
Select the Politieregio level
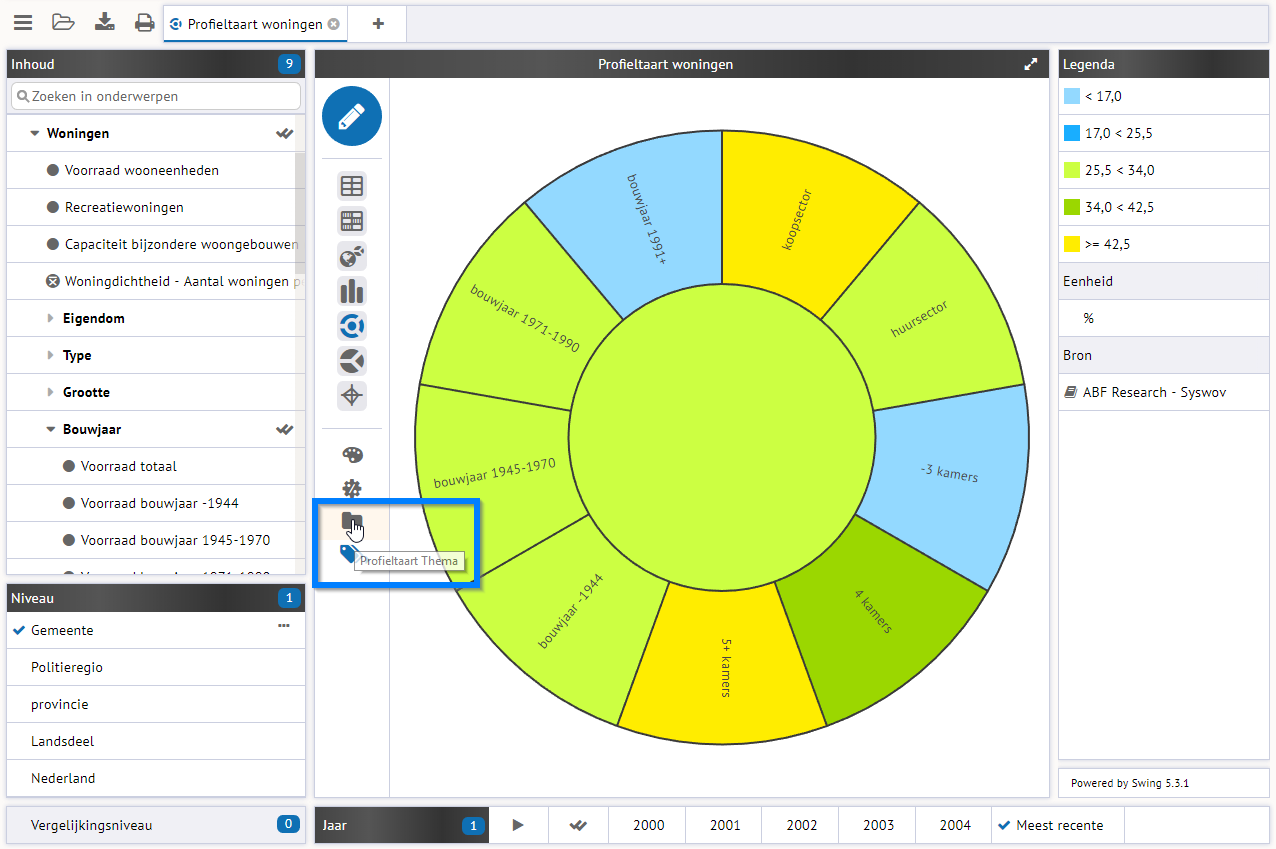pos(156,667)
